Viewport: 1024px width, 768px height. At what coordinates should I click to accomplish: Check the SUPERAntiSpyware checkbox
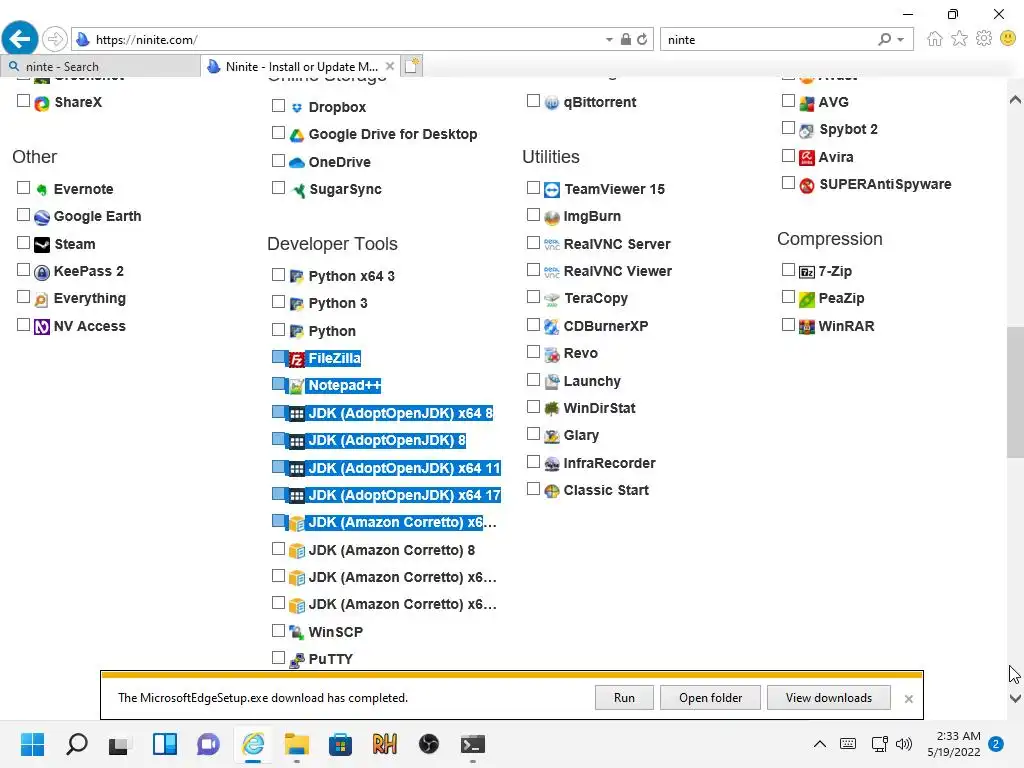pos(788,183)
